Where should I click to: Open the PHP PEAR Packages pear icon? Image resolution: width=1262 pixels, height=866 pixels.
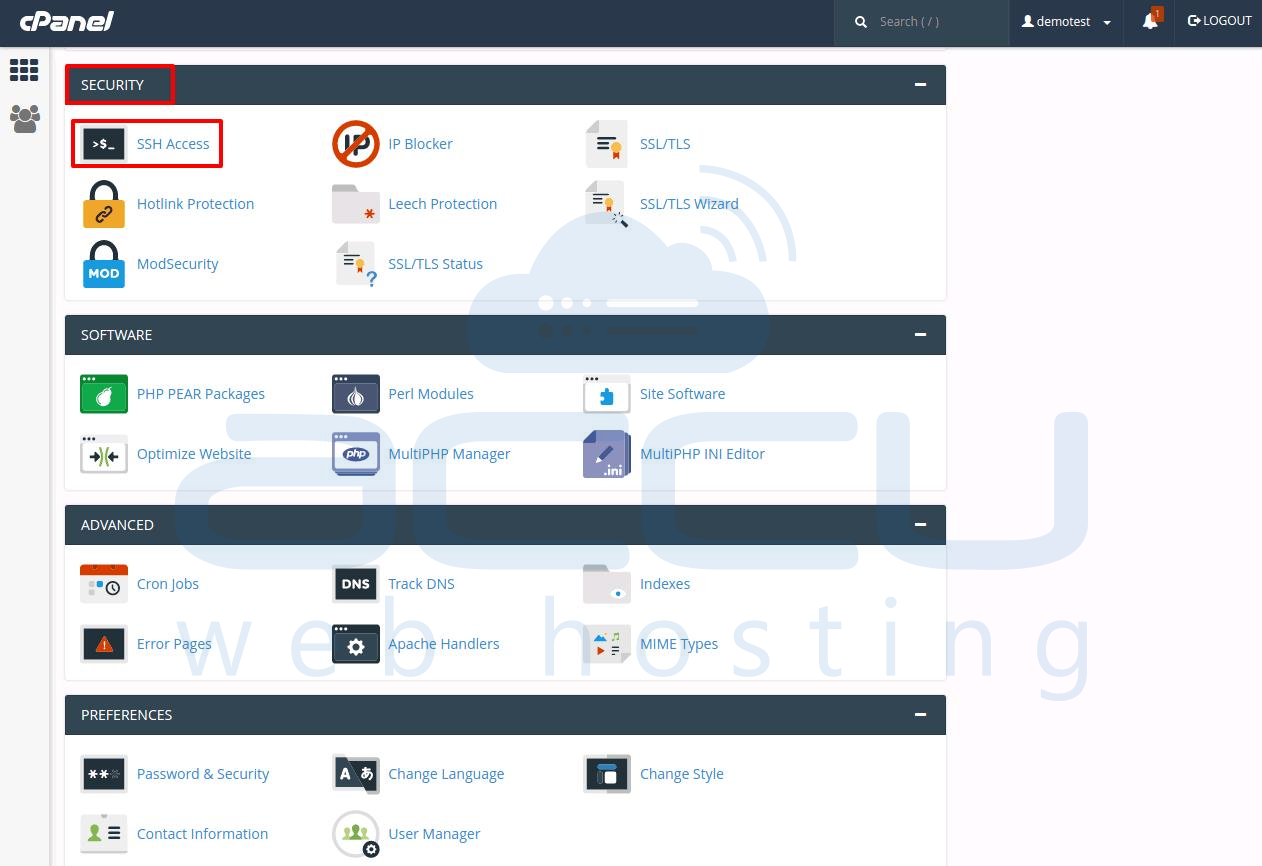point(104,394)
